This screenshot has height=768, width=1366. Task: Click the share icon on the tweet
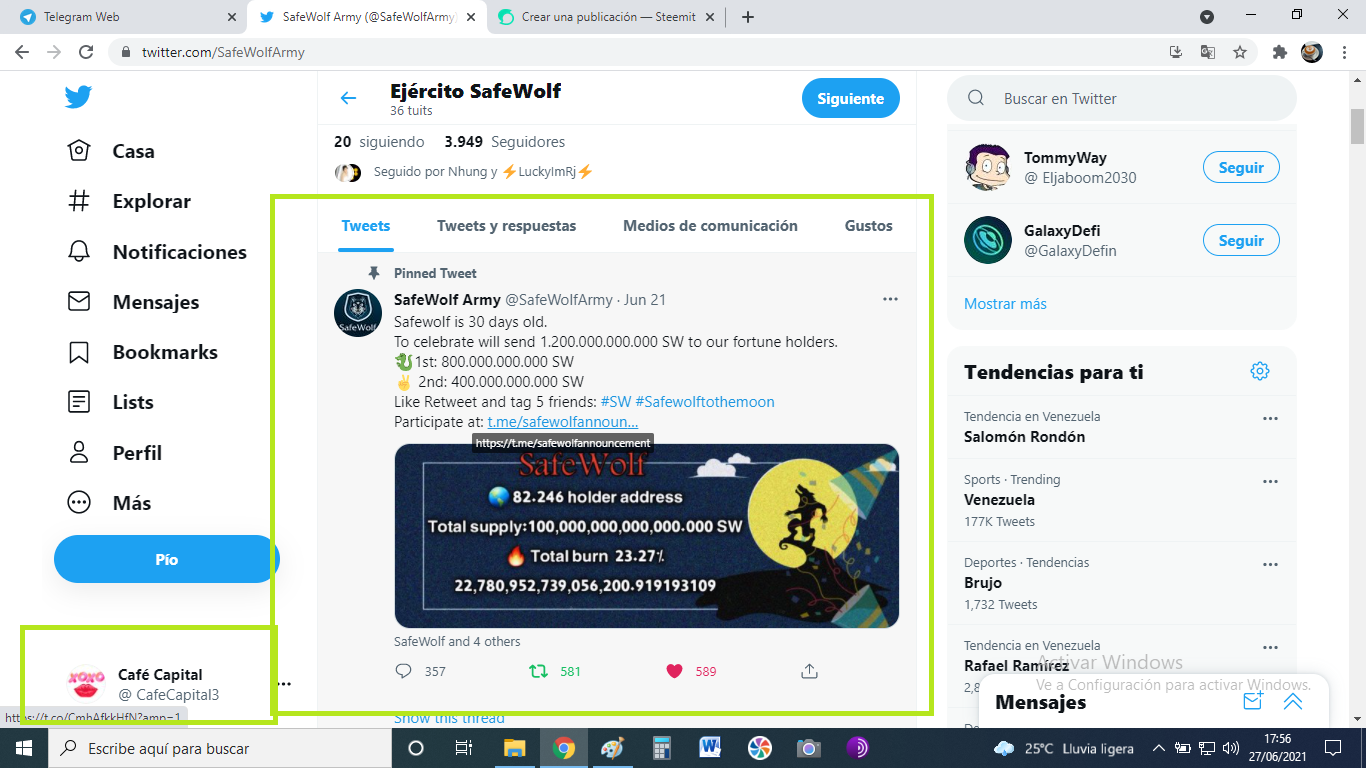point(810,671)
